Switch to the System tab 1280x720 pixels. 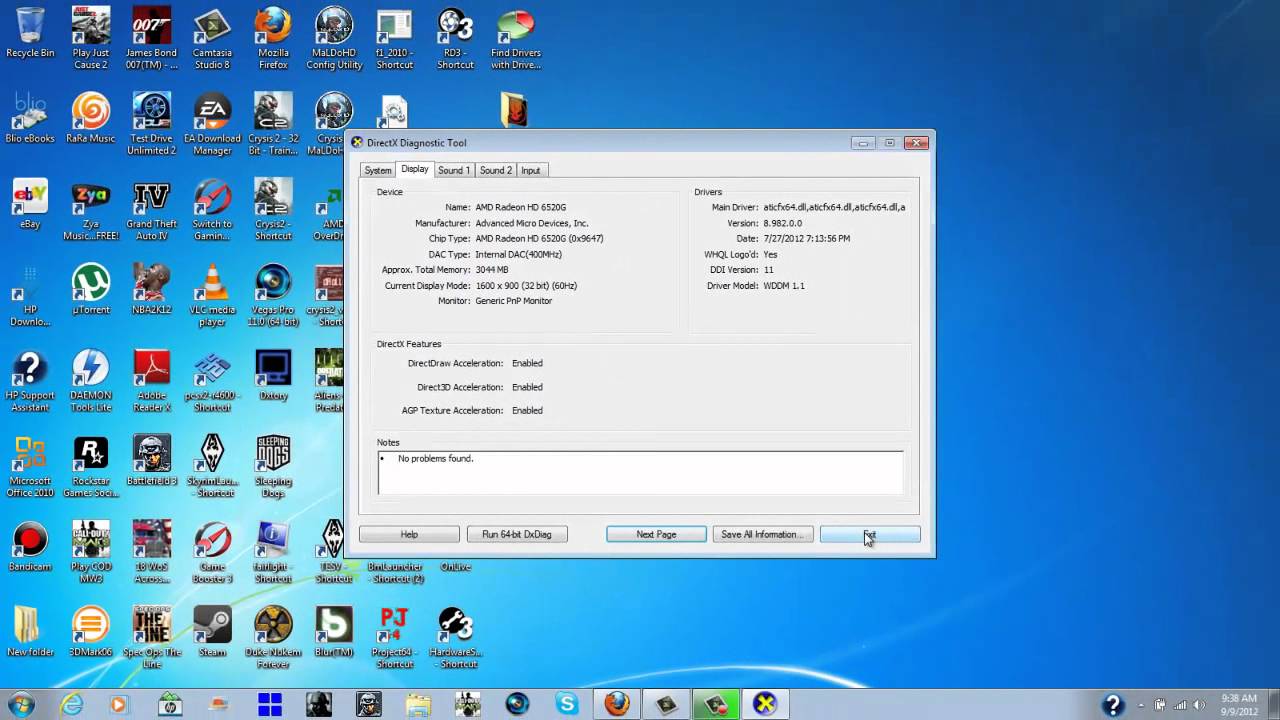pyautogui.click(x=378, y=171)
